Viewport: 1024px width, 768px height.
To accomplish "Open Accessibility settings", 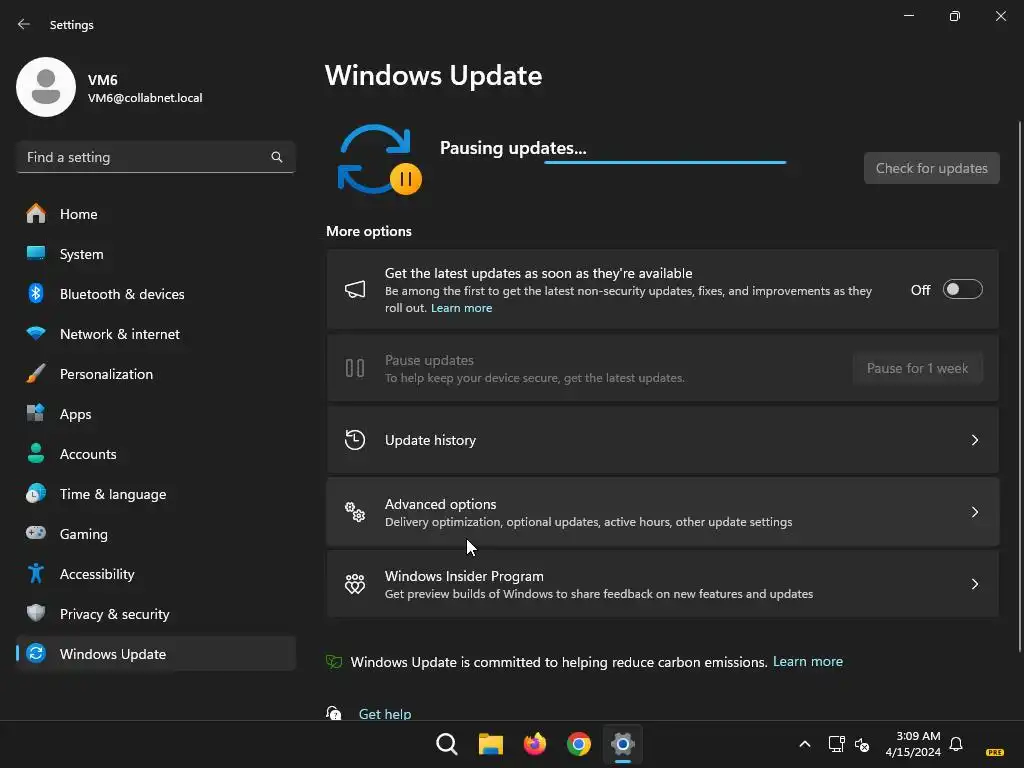I will 155,573.
